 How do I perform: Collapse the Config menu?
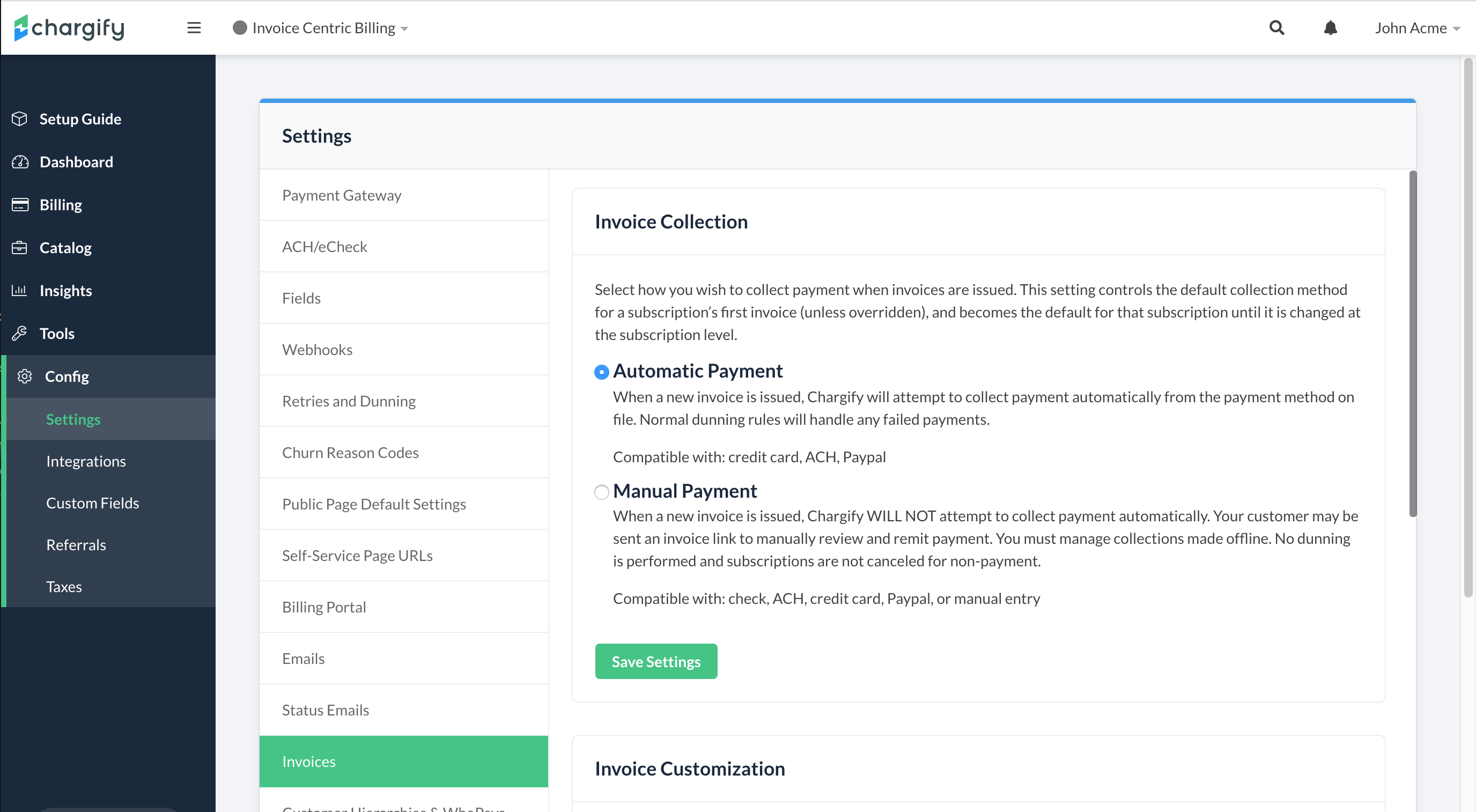110,377
